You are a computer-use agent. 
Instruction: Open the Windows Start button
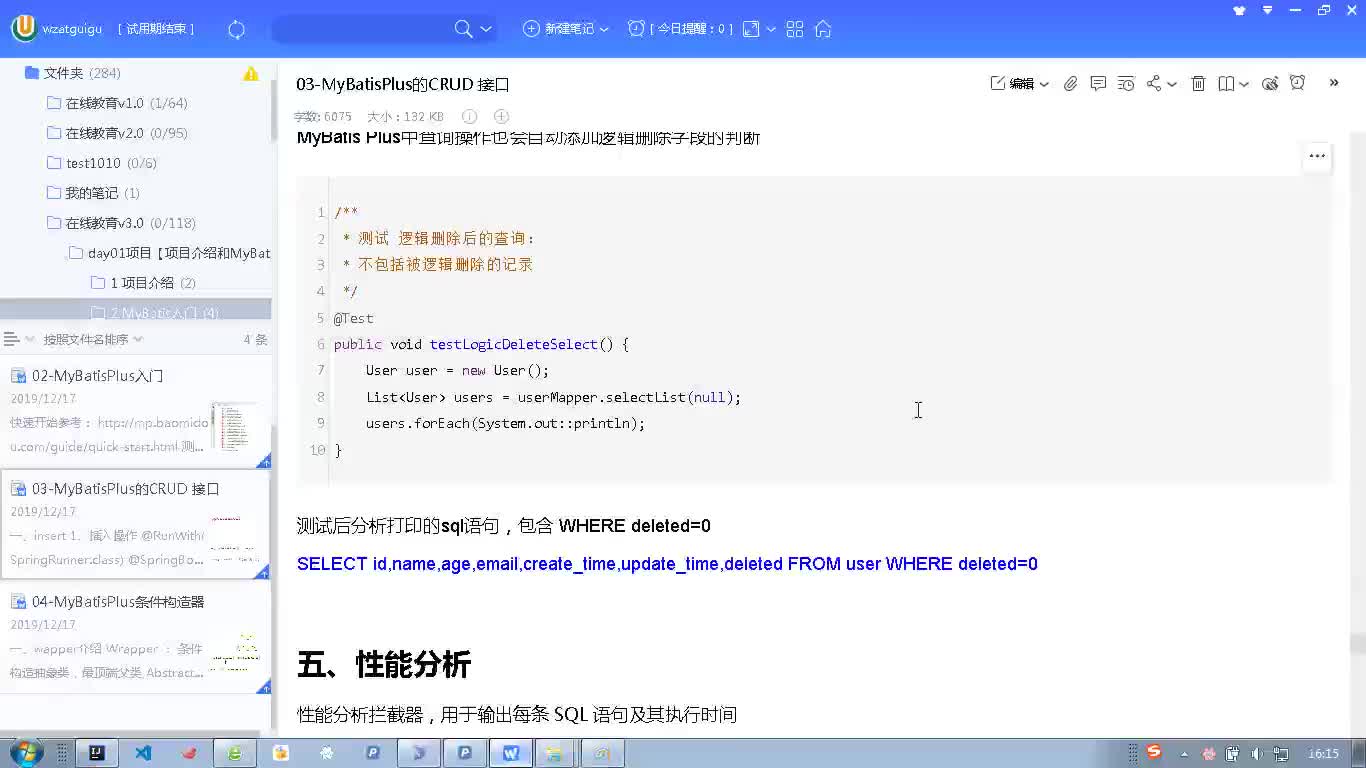(24, 752)
